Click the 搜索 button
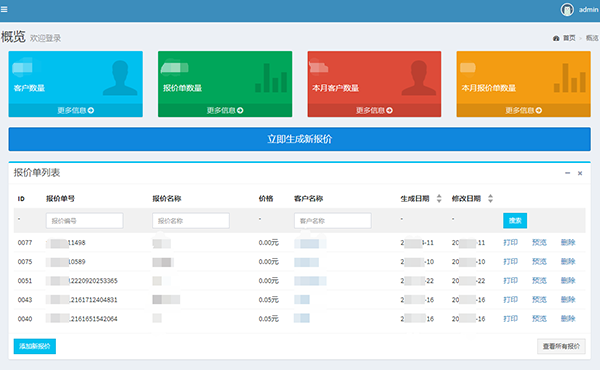Viewport: 600px width, 370px height. pyautogui.click(x=515, y=220)
